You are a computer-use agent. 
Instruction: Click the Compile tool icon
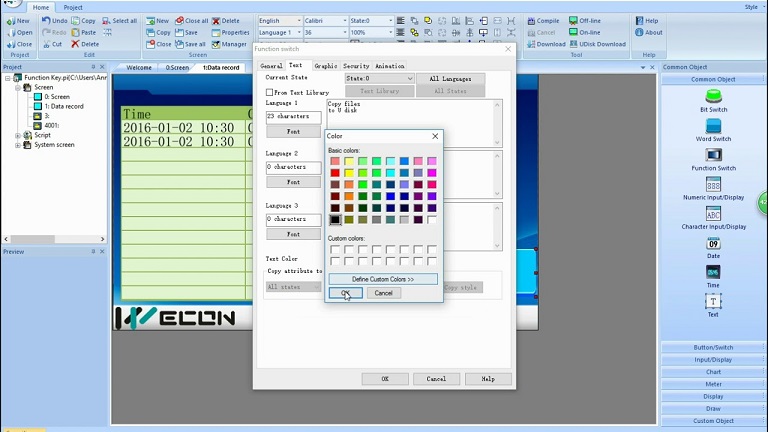530,20
